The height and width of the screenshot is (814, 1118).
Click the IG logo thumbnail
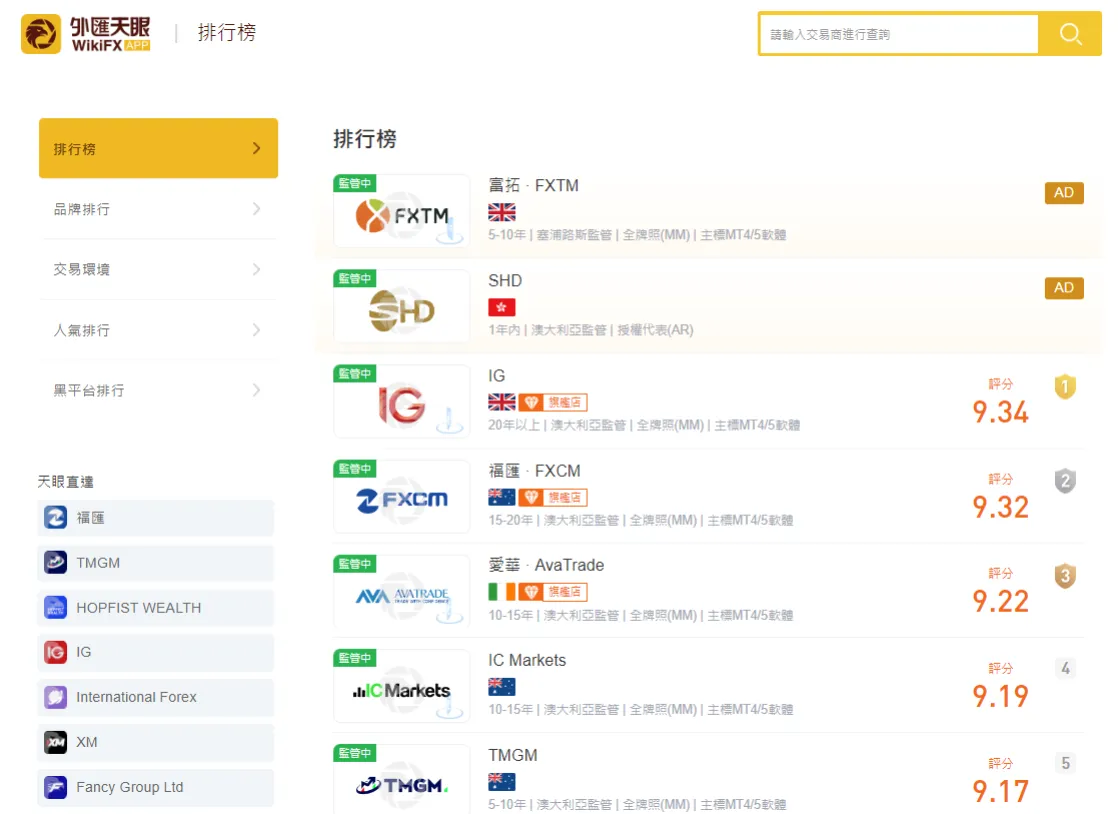[401, 401]
